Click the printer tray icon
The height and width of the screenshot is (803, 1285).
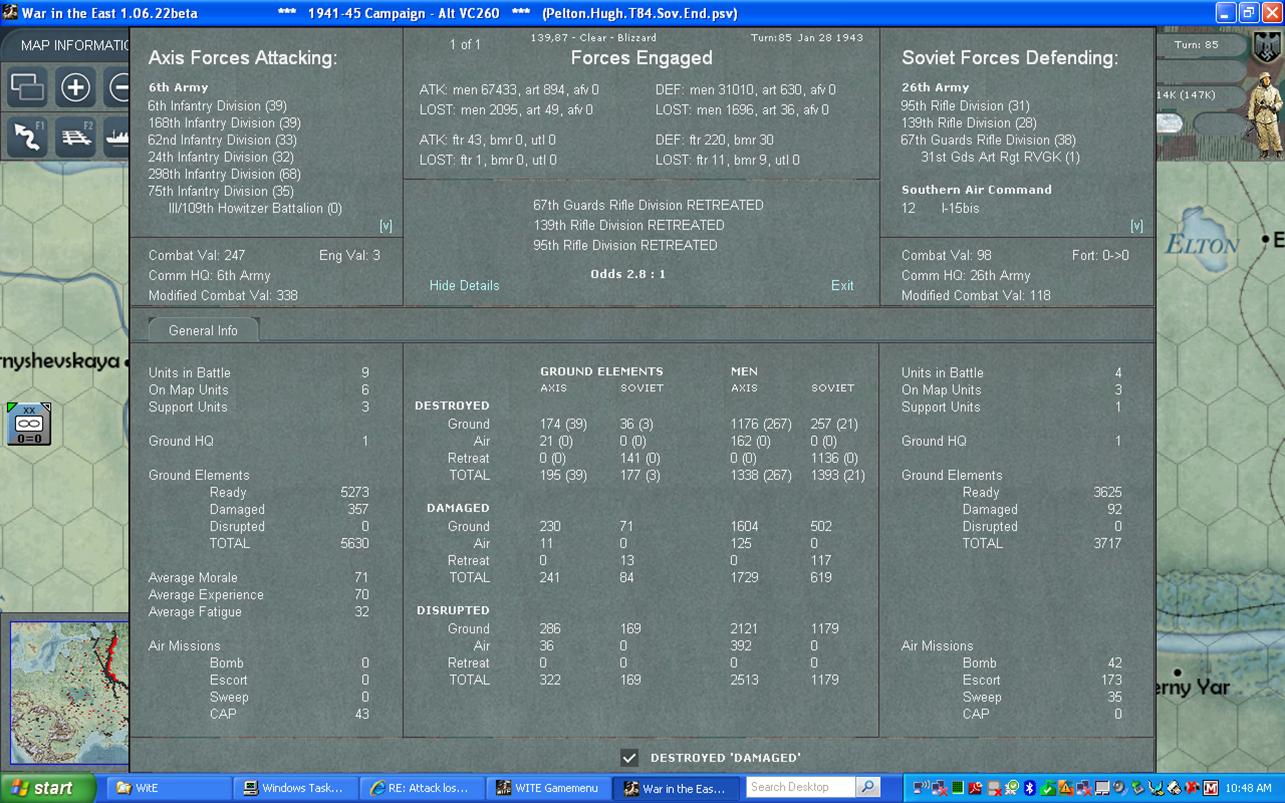(1174, 788)
